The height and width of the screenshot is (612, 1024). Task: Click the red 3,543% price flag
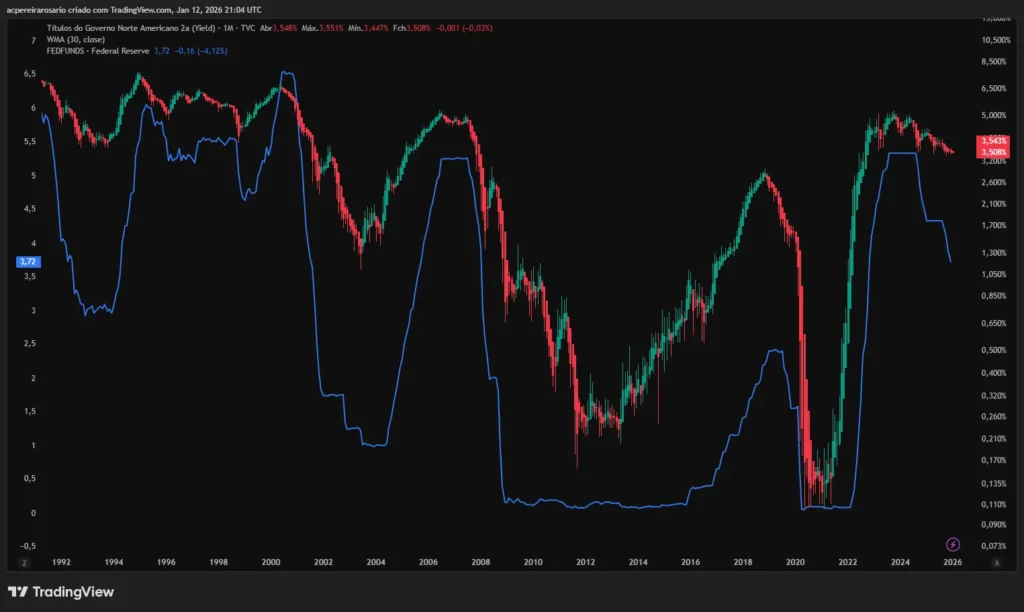(x=995, y=141)
